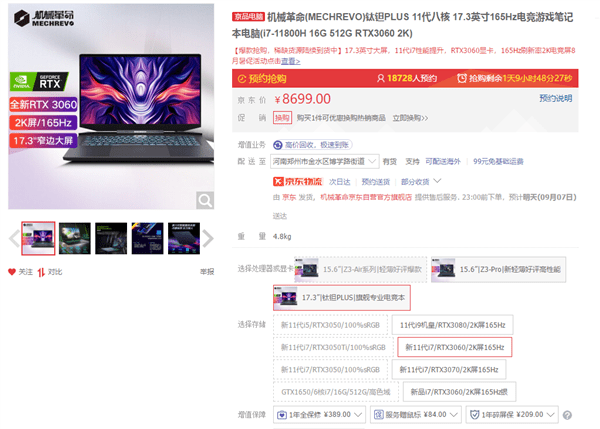Click the 可配送海外 link
The width and height of the screenshot is (600, 429).
pyautogui.click(x=443, y=161)
